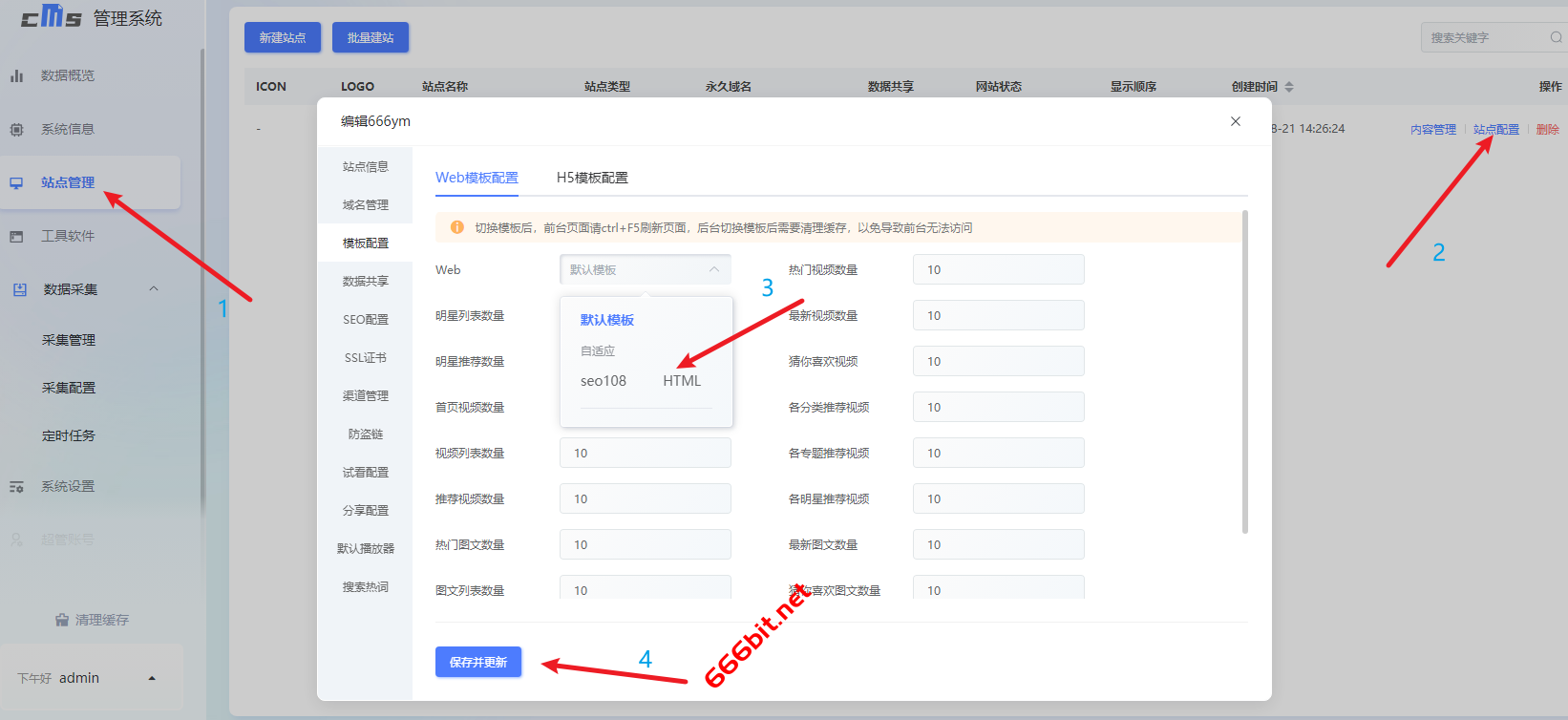Image resolution: width=1568 pixels, height=720 pixels.
Task: Click the tools software icon in sidebar
Action: click(16, 236)
